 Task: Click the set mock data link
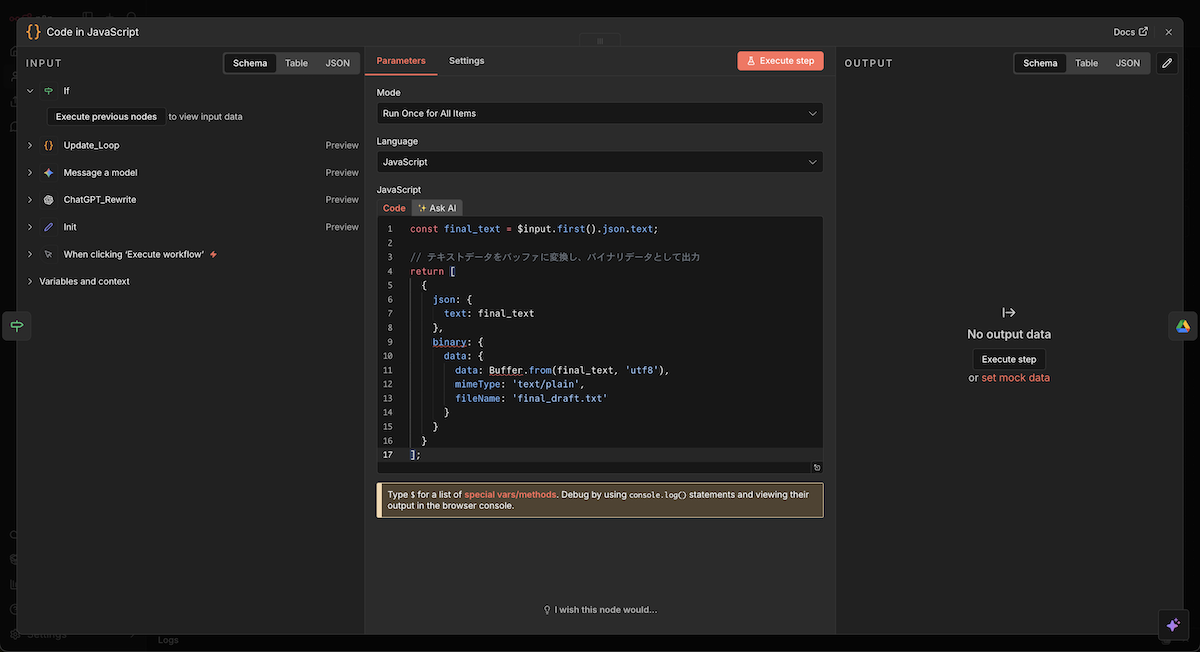point(1015,378)
